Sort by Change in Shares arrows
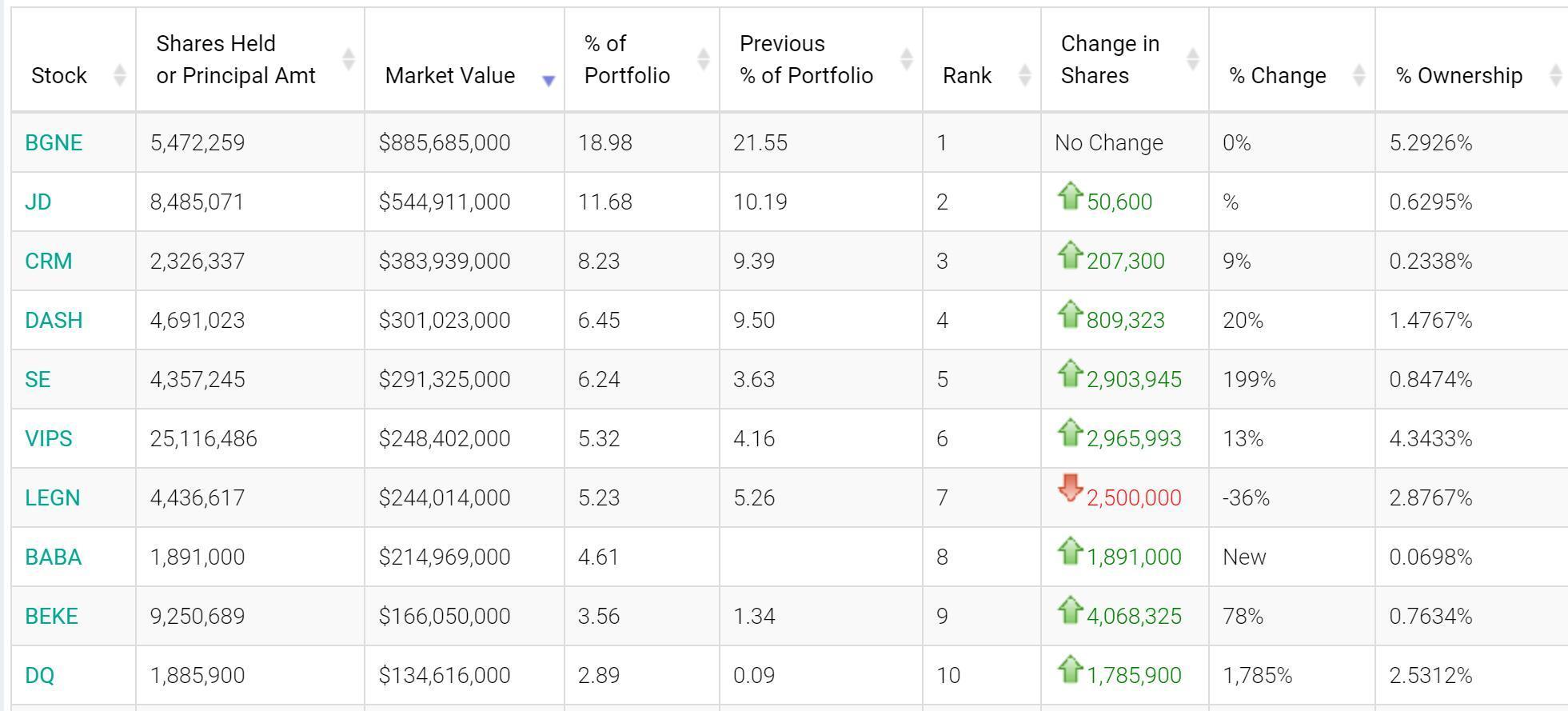The width and height of the screenshot is (1568, 711). (x=1192, y=59)
